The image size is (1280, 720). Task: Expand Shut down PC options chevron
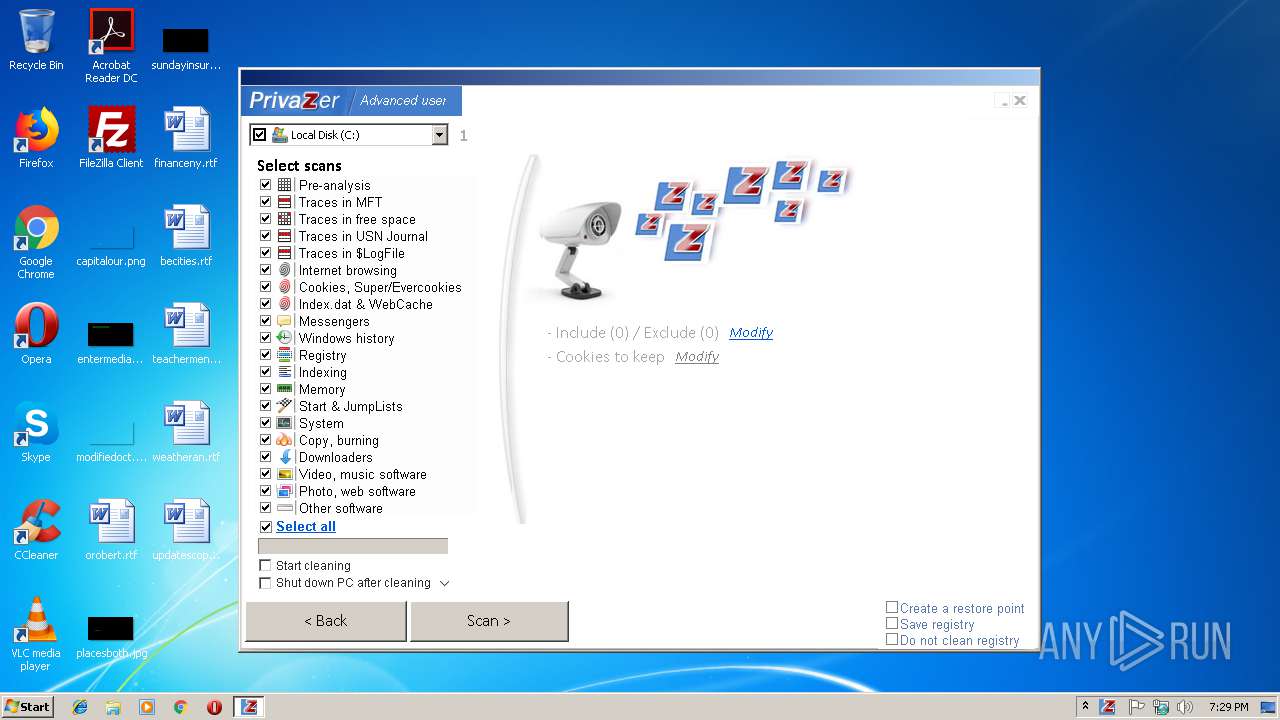(x=445, y=583)
